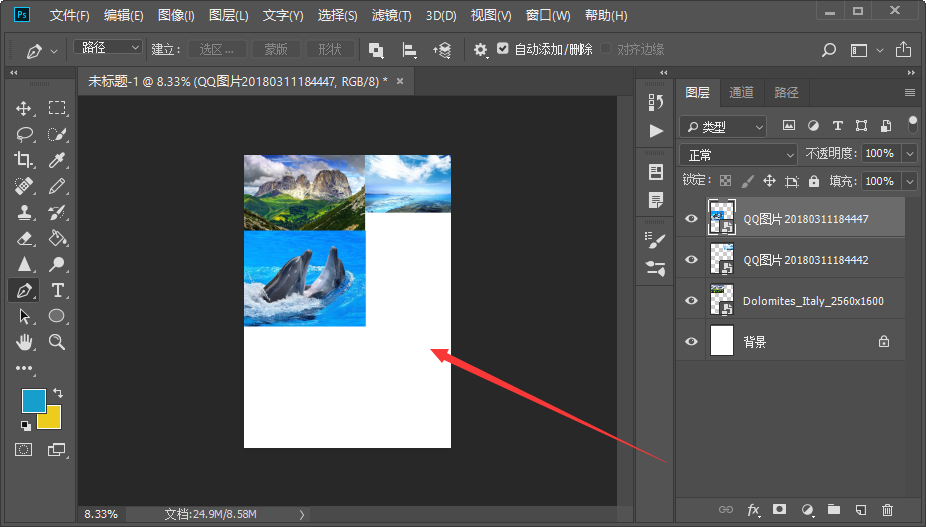Pick the Zoom tool in toolbar
The image size is (926, 527).
coord(57,342)
